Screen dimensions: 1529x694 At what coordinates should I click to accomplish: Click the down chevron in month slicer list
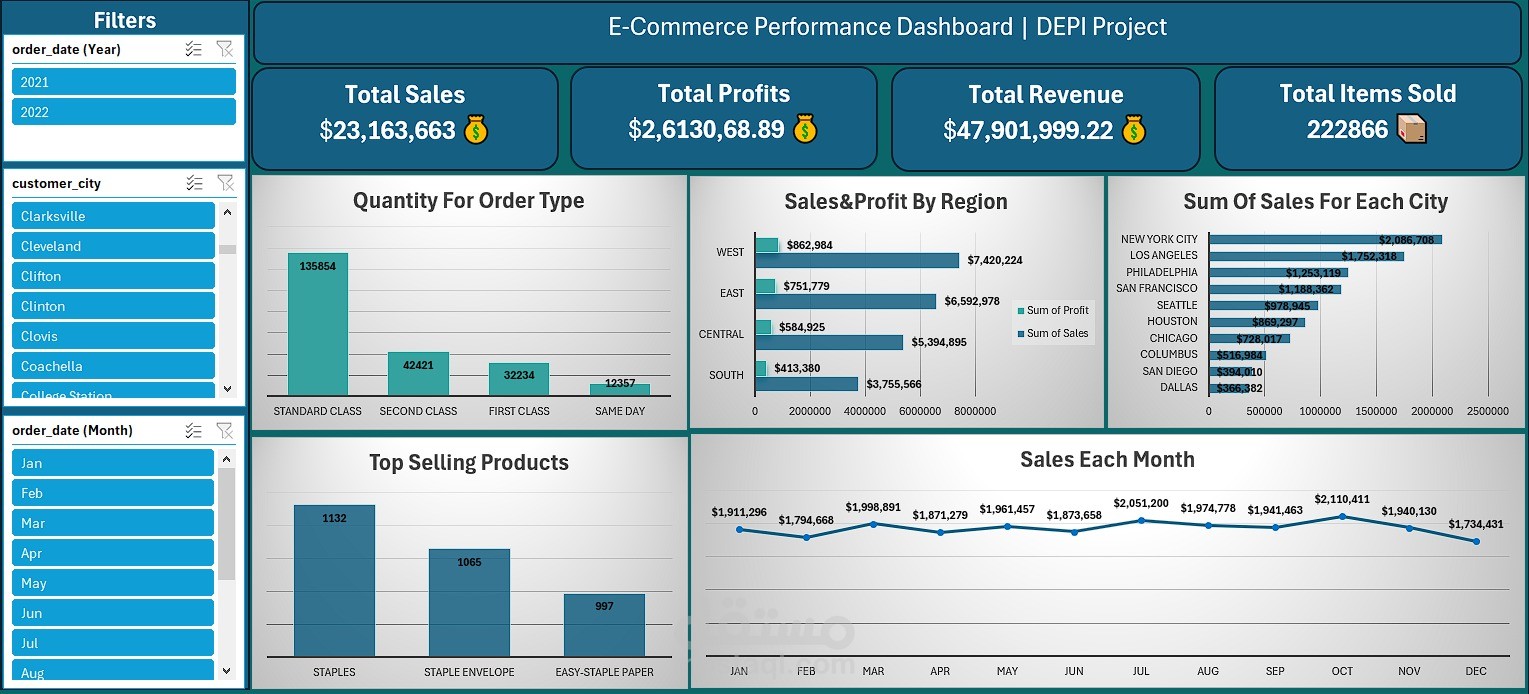tap(227, 669)
